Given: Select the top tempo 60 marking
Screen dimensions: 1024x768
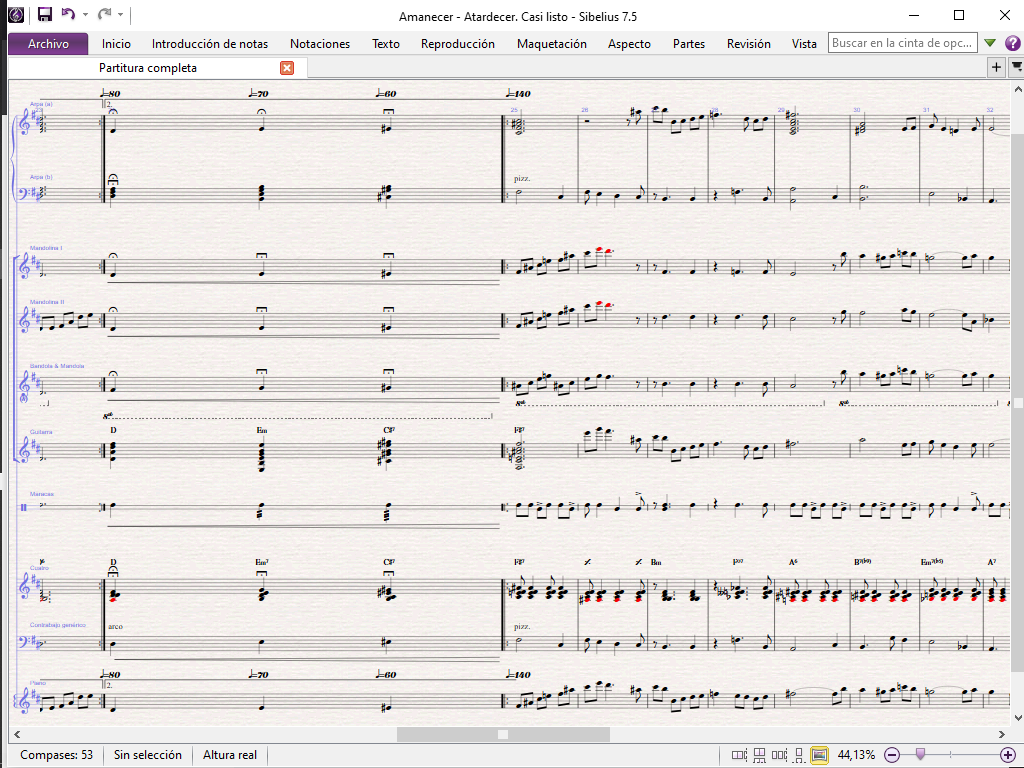Looking at the screenshot, I should [386, 93].
